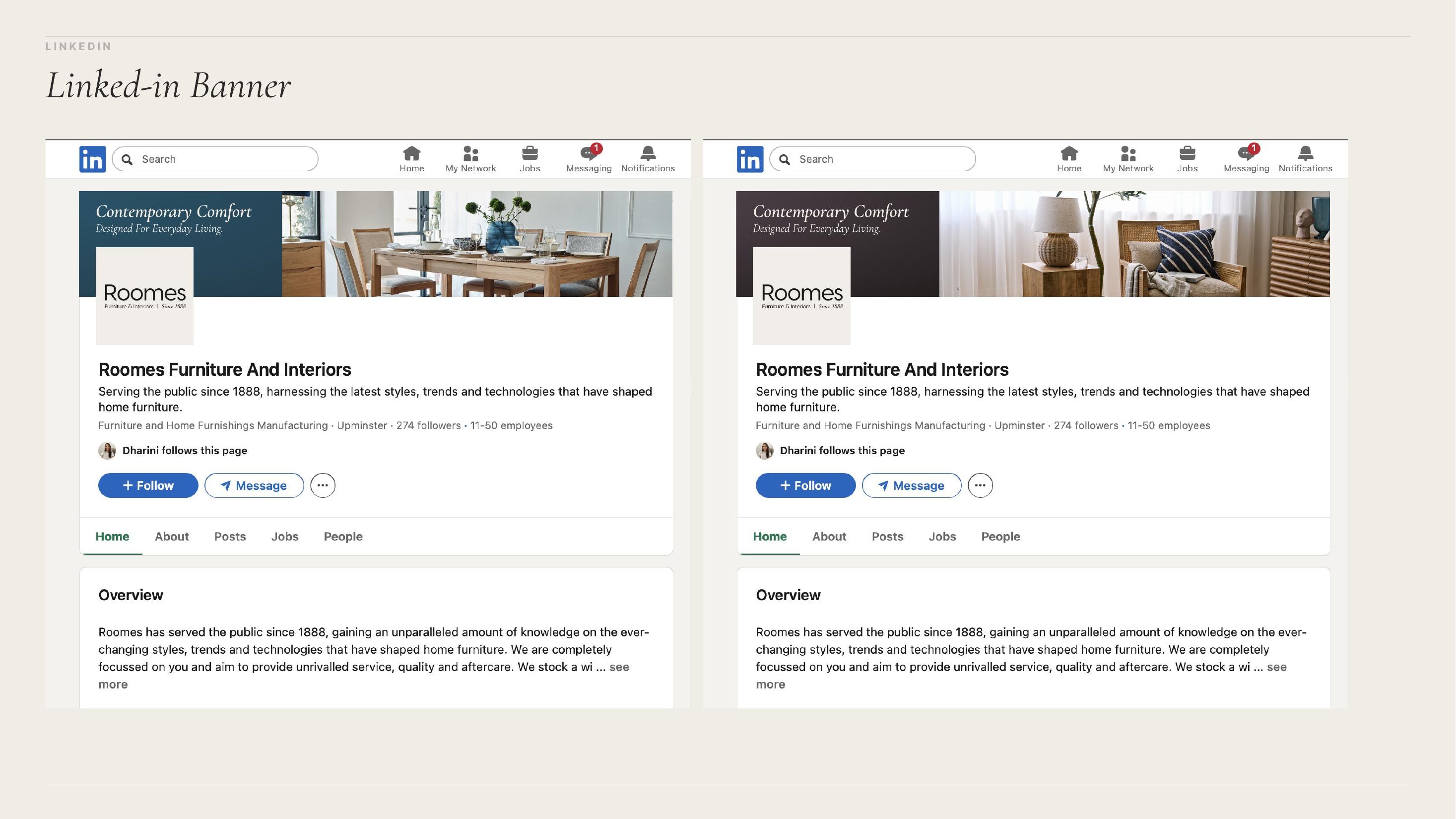Click 'Dharini follows this page' in right mockup
The image size is (1456, 819).
coord(842,451)
